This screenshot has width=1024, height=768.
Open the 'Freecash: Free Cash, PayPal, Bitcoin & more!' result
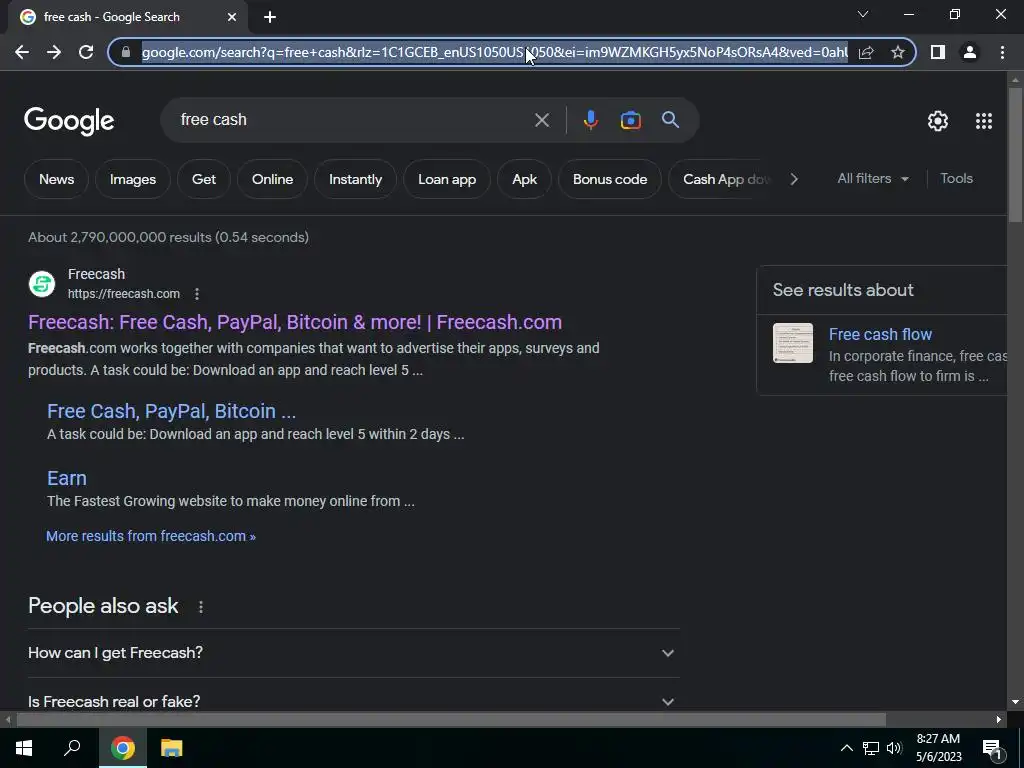(x=295, y=322)
